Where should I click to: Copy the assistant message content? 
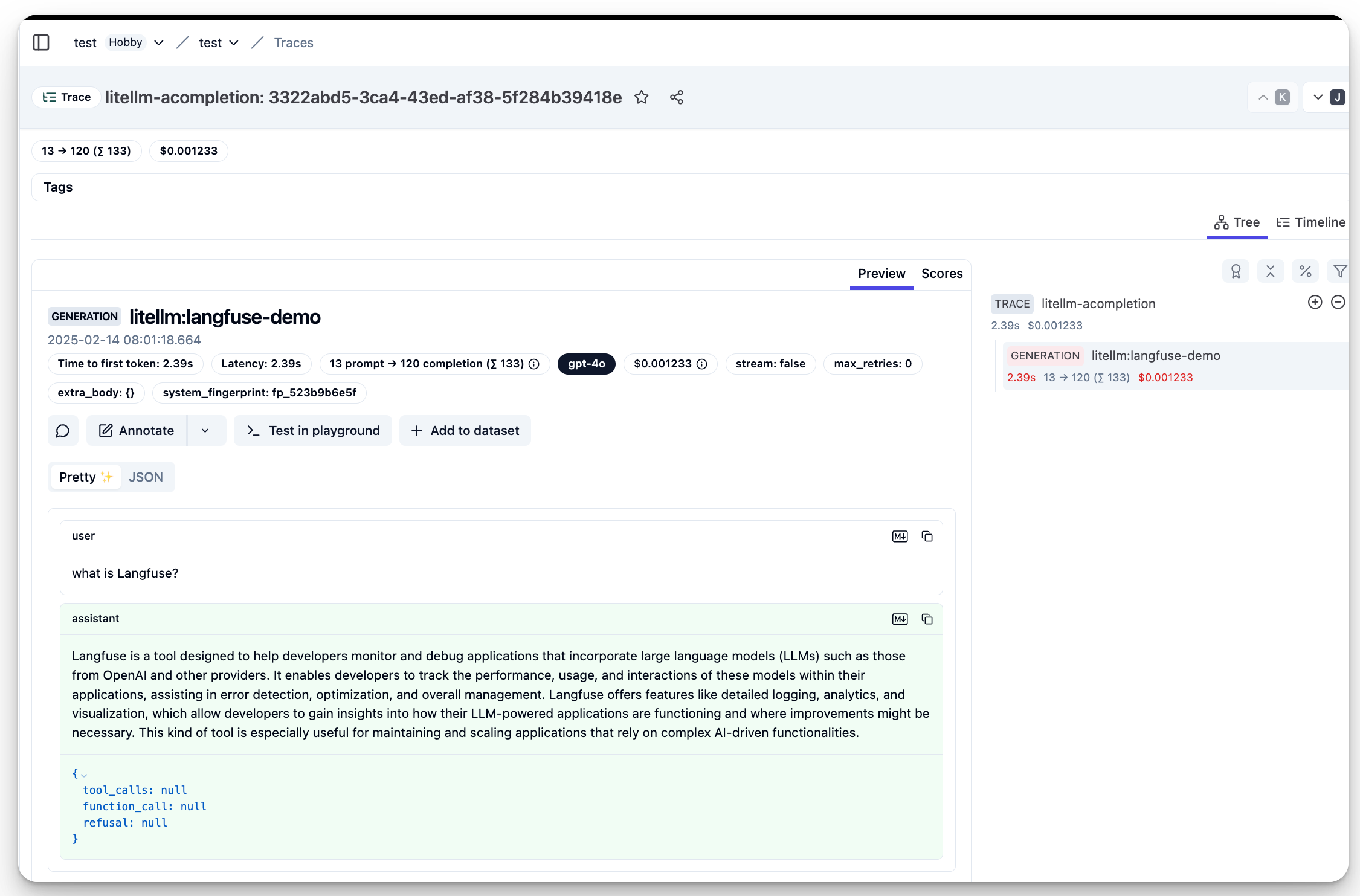tap(927, 619)
